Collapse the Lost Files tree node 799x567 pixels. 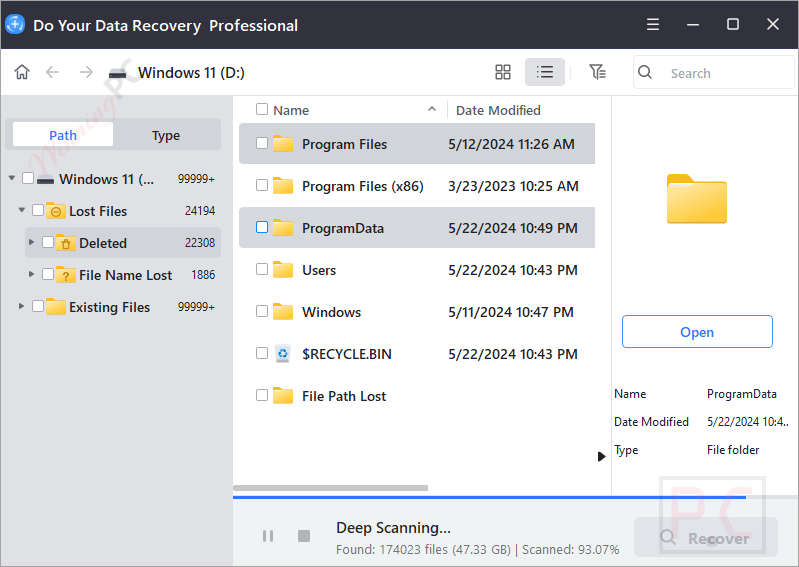tap(21, 210)
